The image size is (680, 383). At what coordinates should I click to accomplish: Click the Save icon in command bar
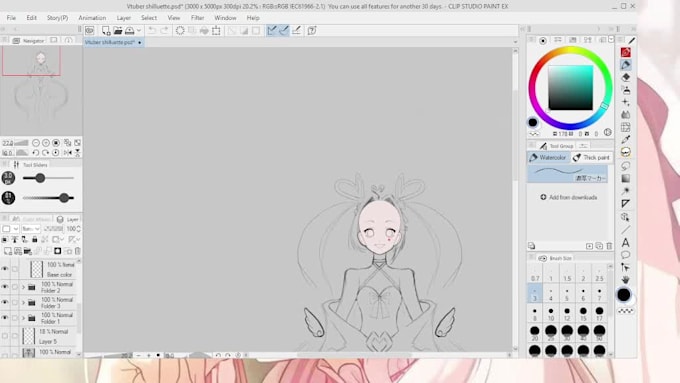click(129, 30)
